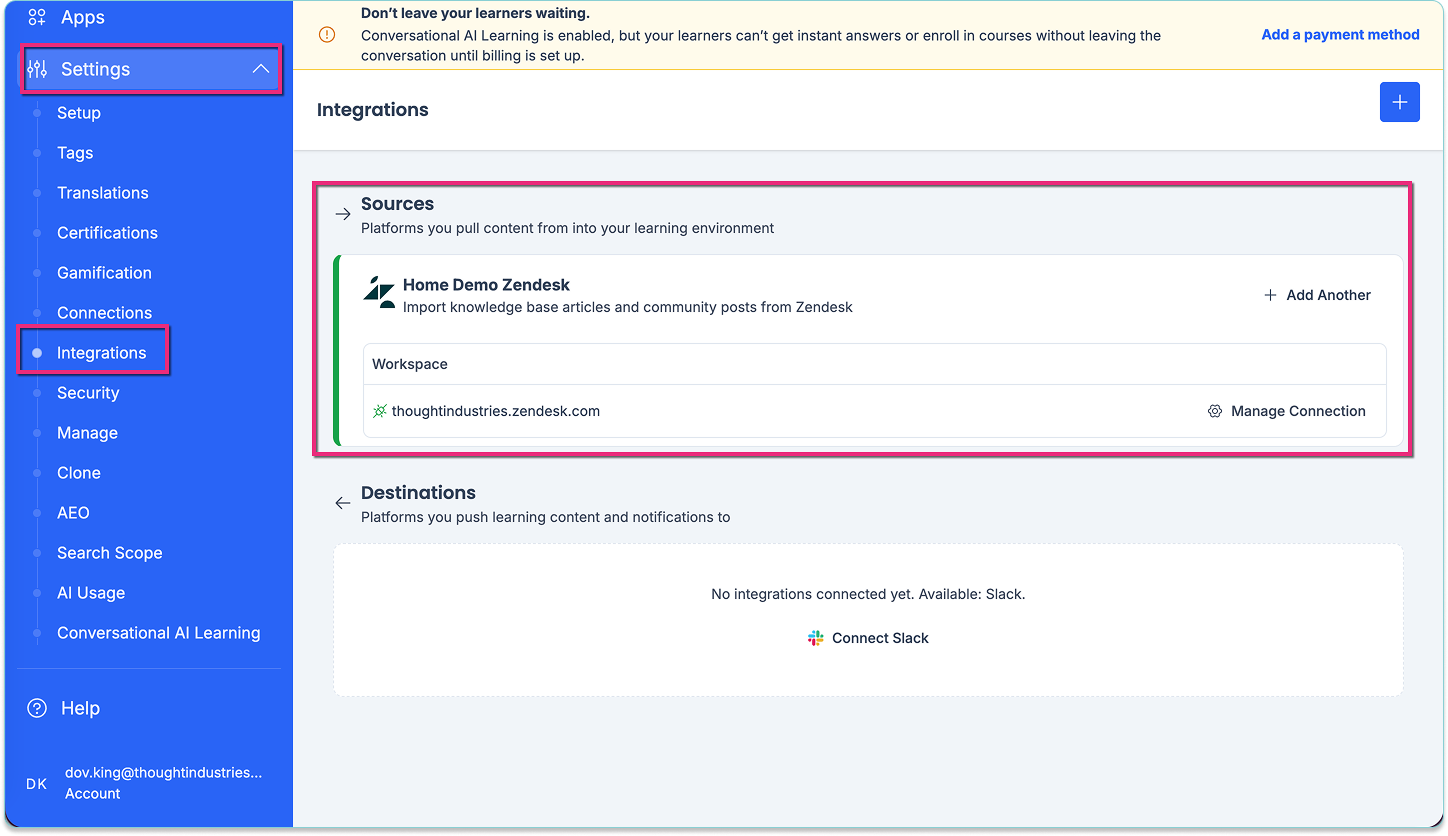Click the Add a payment method link
The height and width of the screenshot is (836, 1448).
point(1340,34)
